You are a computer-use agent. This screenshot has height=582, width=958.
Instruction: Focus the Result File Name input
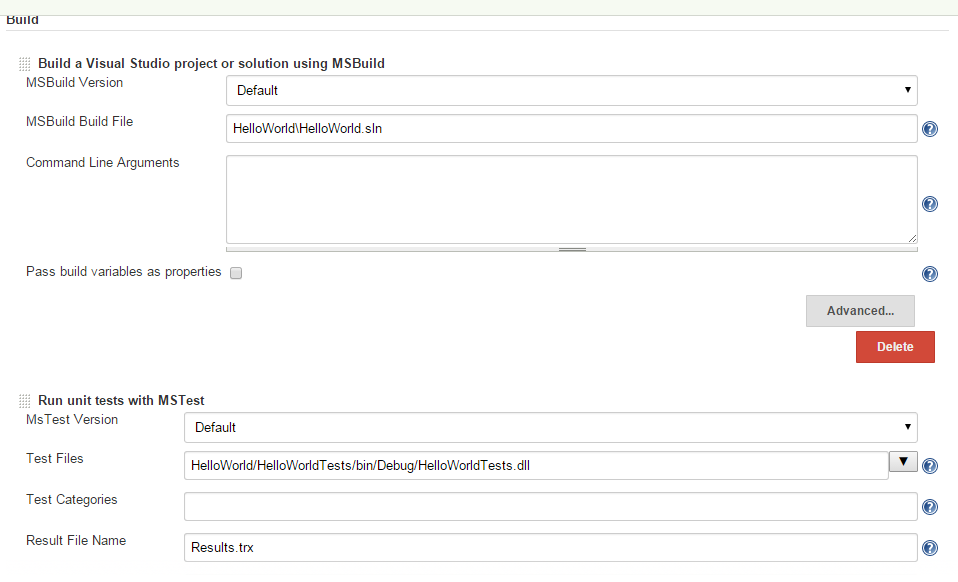point(550,547)
